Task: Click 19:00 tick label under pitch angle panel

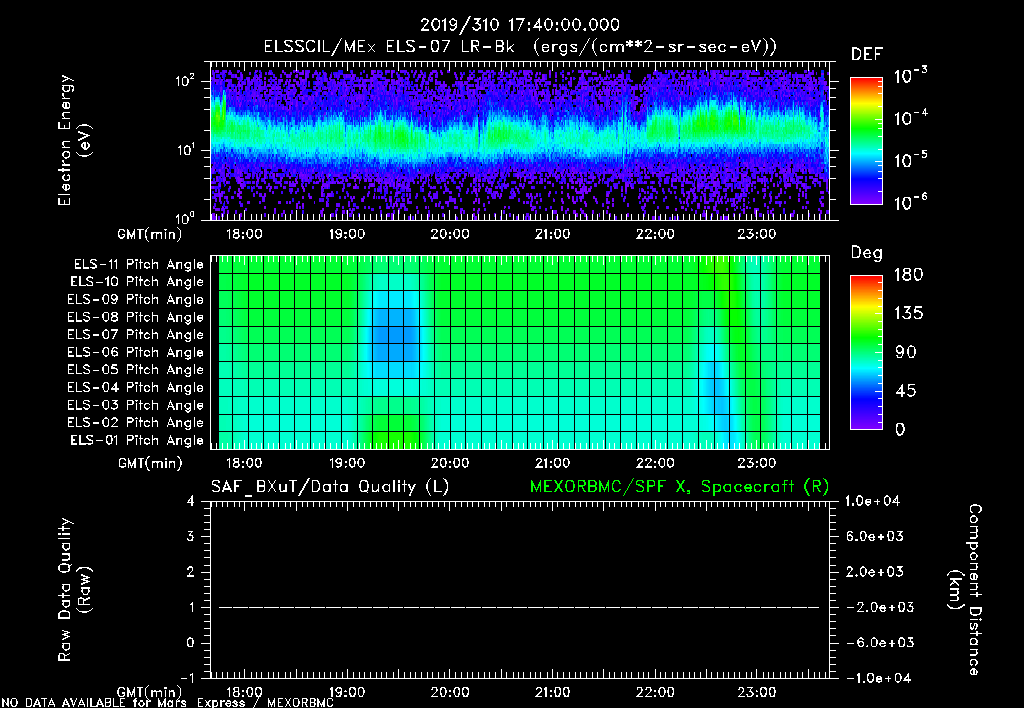Action: [x=346, y=463]
